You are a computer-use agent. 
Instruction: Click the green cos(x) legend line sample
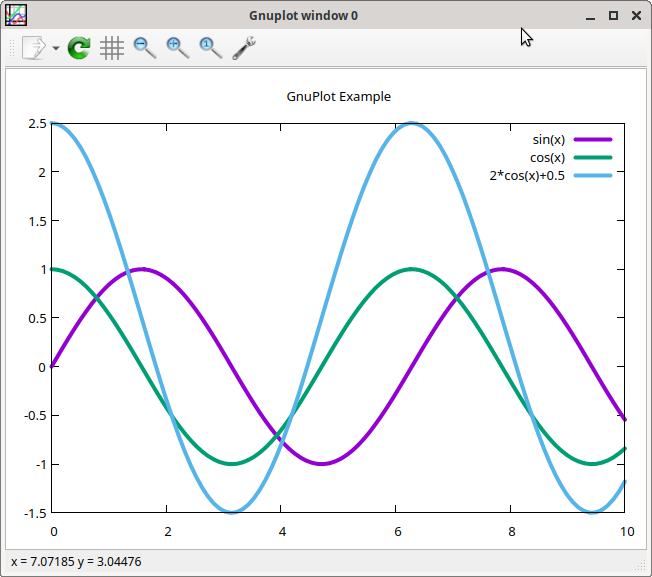pyautogui.click(x=593, y=158)
